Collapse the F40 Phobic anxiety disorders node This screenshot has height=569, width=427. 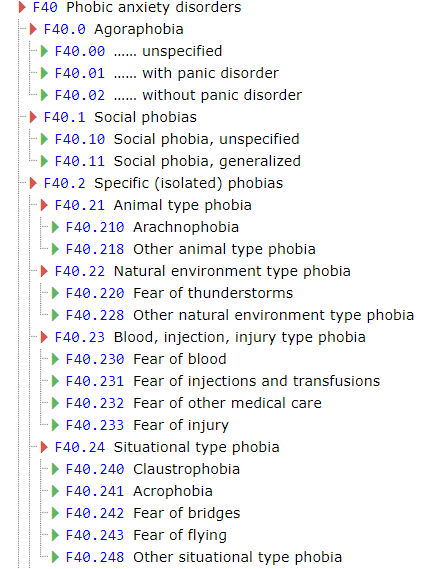22,7
